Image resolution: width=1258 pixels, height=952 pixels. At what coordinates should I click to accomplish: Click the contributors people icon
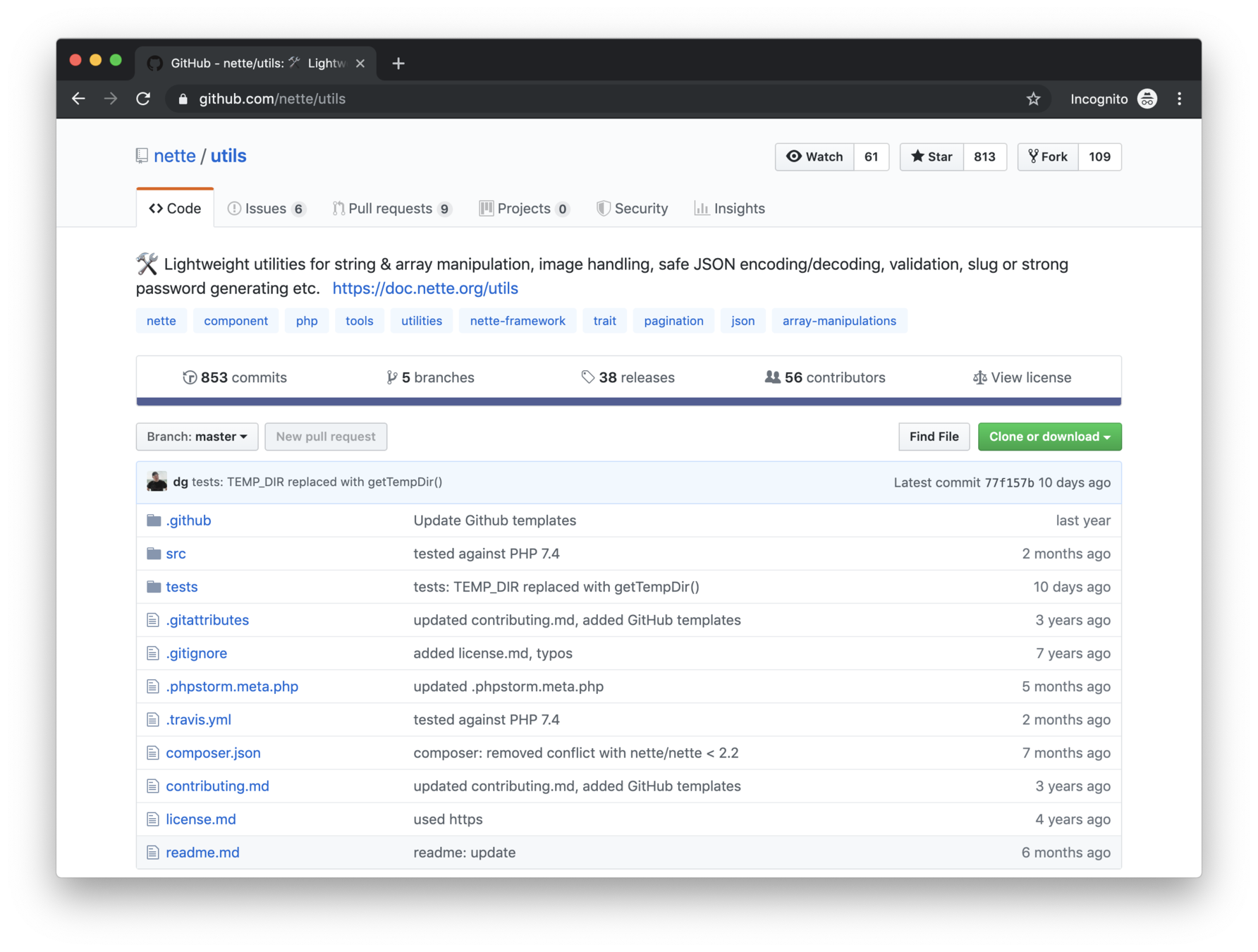pos(773,377)
